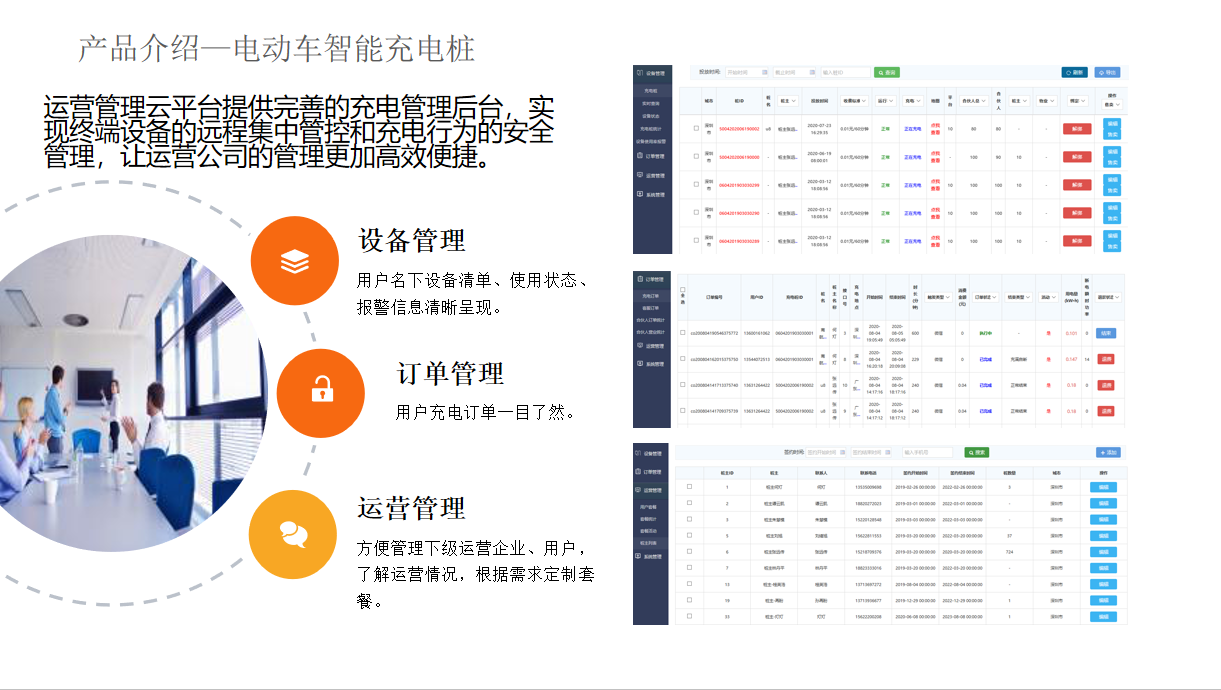
Task: Select the row checkbox for pile 0604201903030299
Action: [696, 185]
